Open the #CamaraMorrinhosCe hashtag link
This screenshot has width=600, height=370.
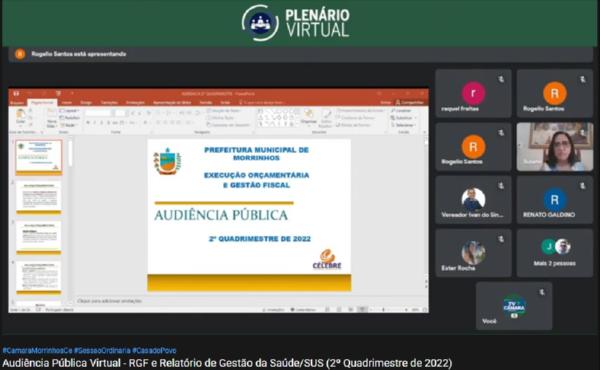click(x=37, y=350)
